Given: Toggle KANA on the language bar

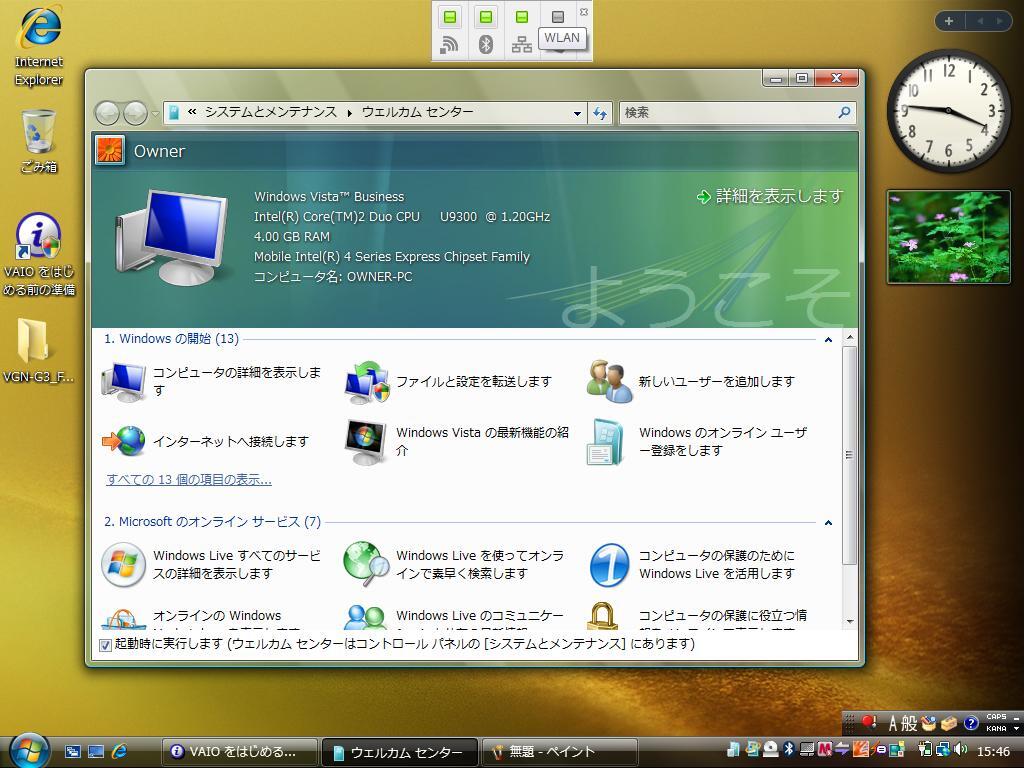Looking at the screenshot, I should coord(997,728).
